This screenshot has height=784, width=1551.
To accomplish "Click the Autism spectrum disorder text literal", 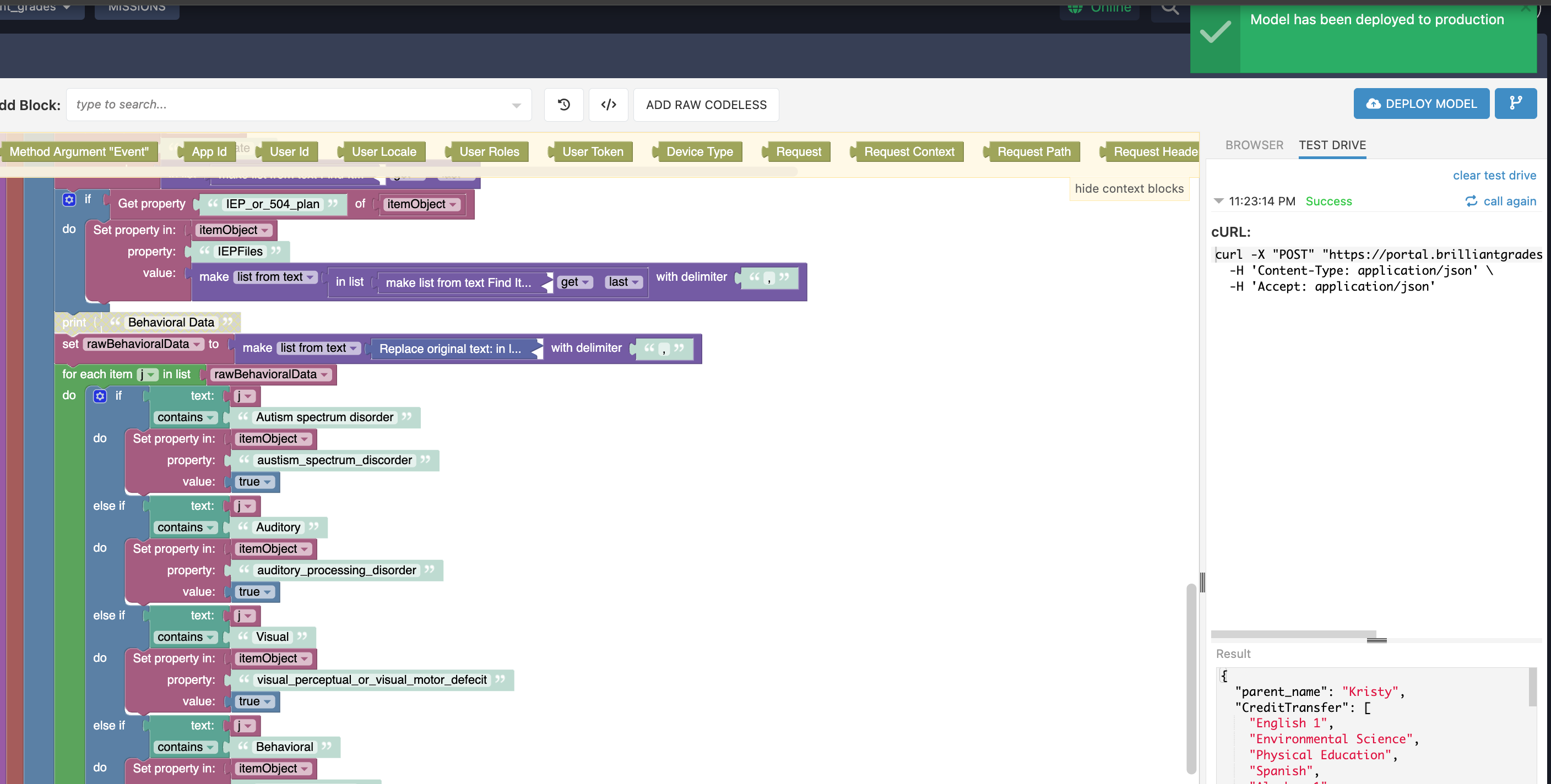I will (x=324, y=417).
